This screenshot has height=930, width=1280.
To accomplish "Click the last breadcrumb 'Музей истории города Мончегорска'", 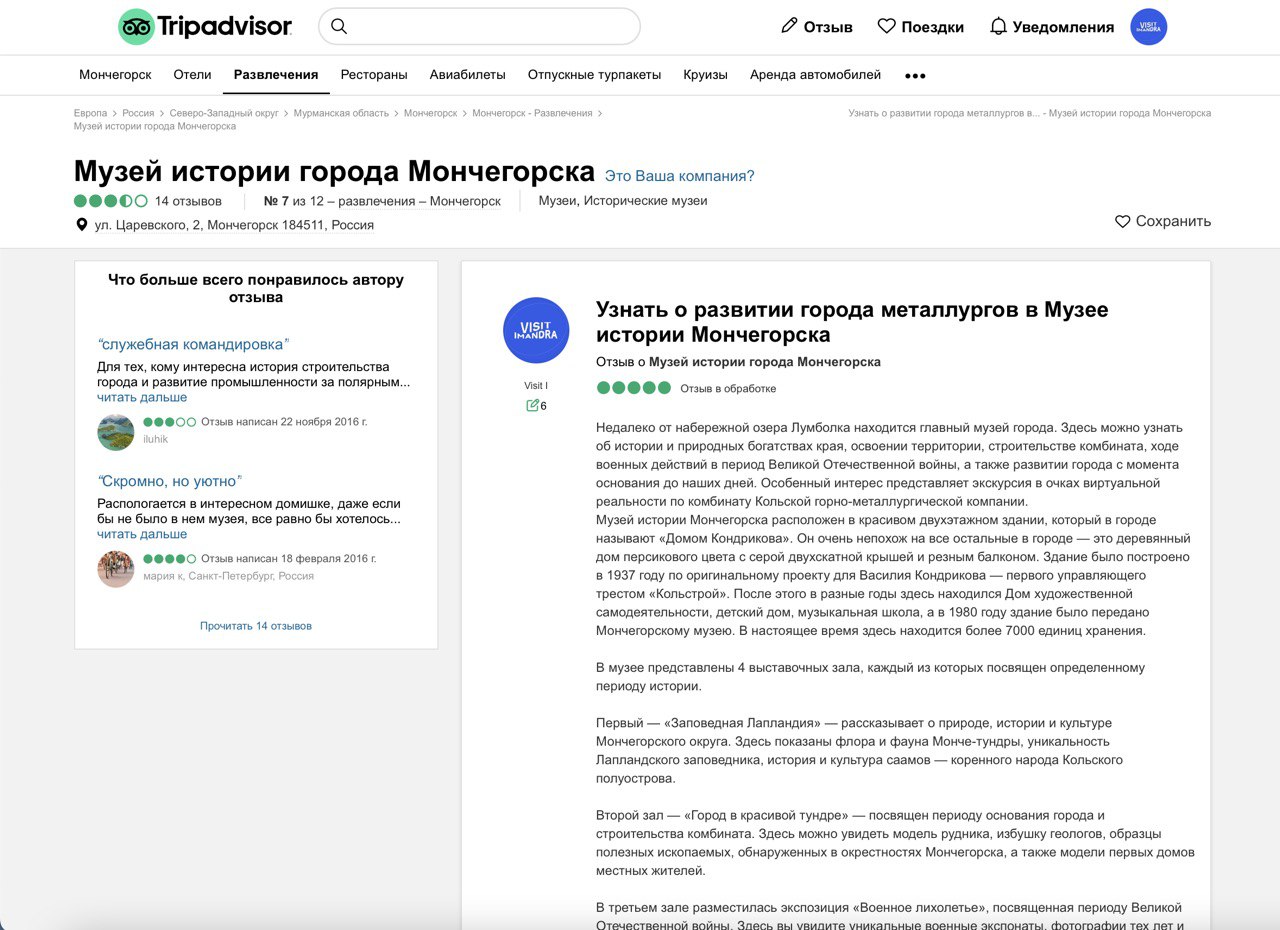I will click(x=155, y=126).
